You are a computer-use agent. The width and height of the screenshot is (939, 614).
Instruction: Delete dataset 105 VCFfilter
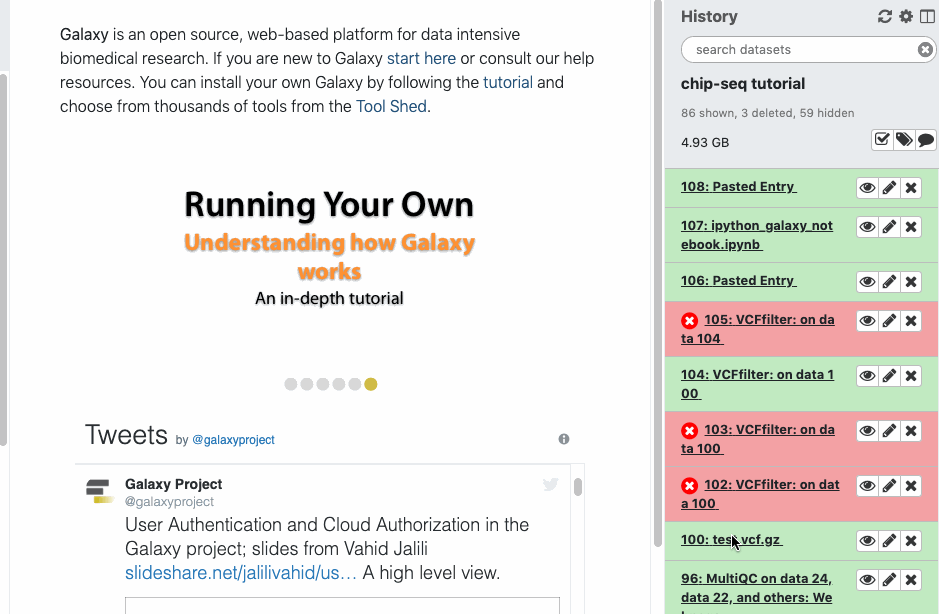[911, 321]
